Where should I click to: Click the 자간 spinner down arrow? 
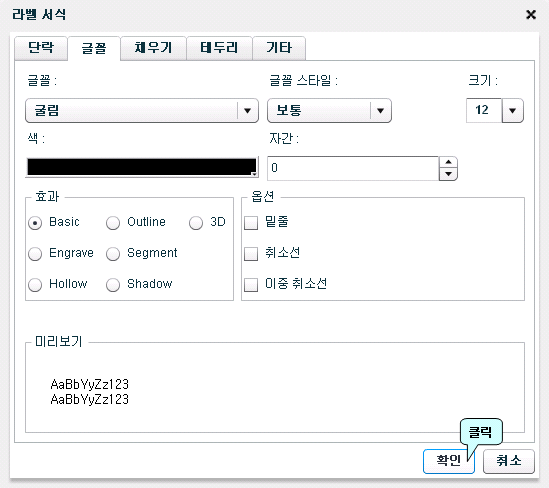448,174
